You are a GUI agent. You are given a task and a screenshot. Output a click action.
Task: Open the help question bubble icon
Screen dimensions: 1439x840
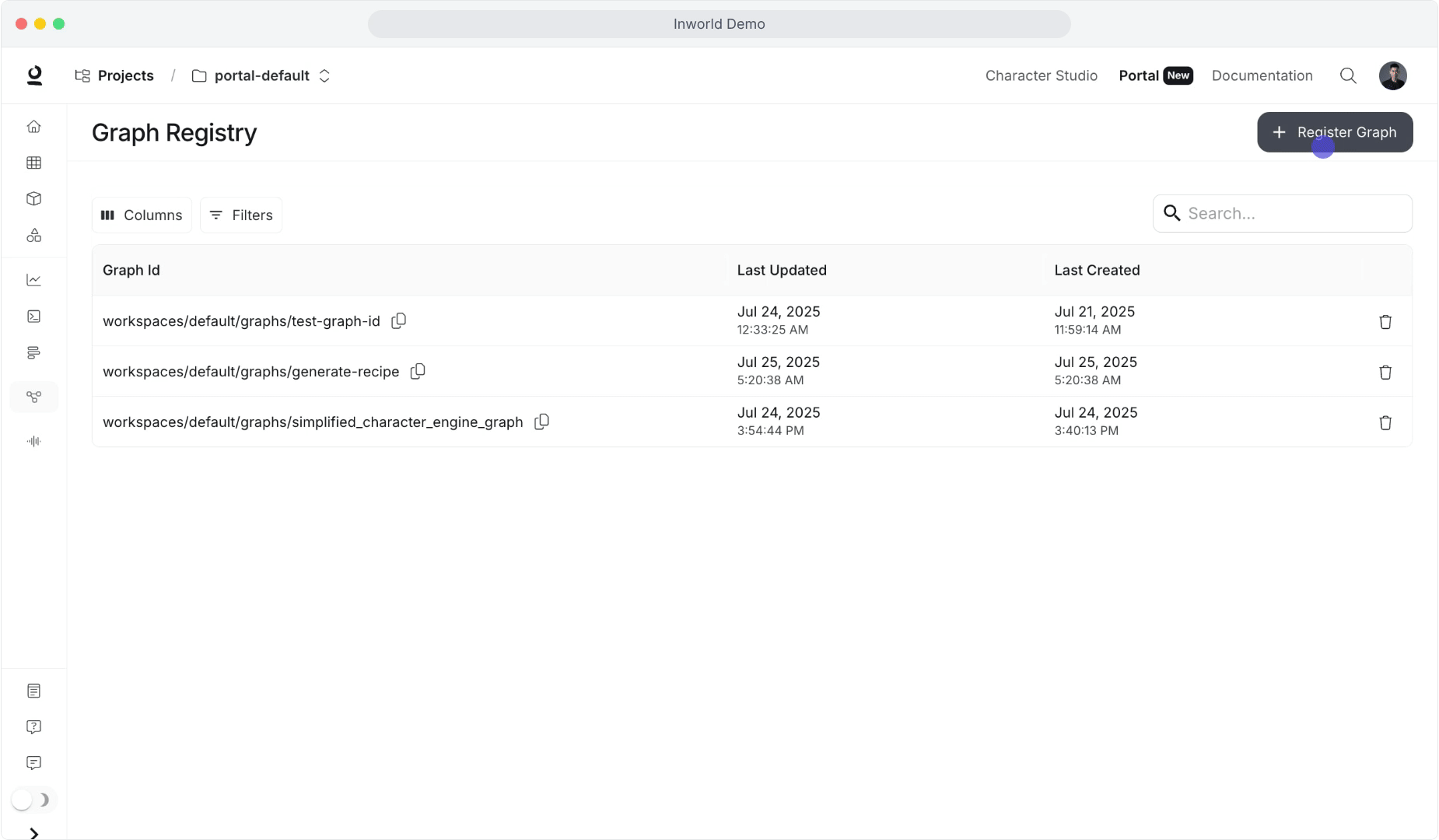(x=33, y=726)
